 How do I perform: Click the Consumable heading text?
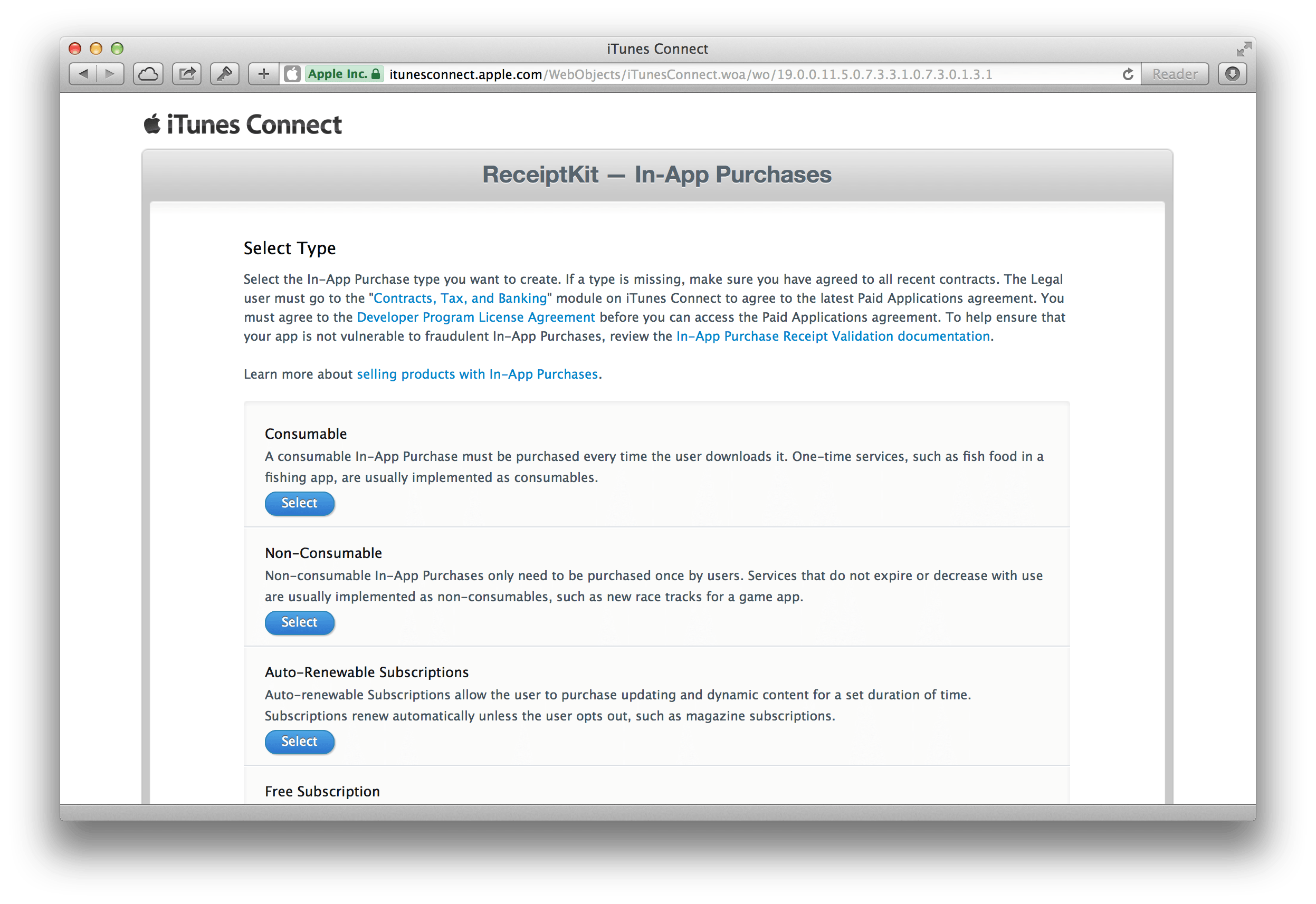click(x=306, y=434)
